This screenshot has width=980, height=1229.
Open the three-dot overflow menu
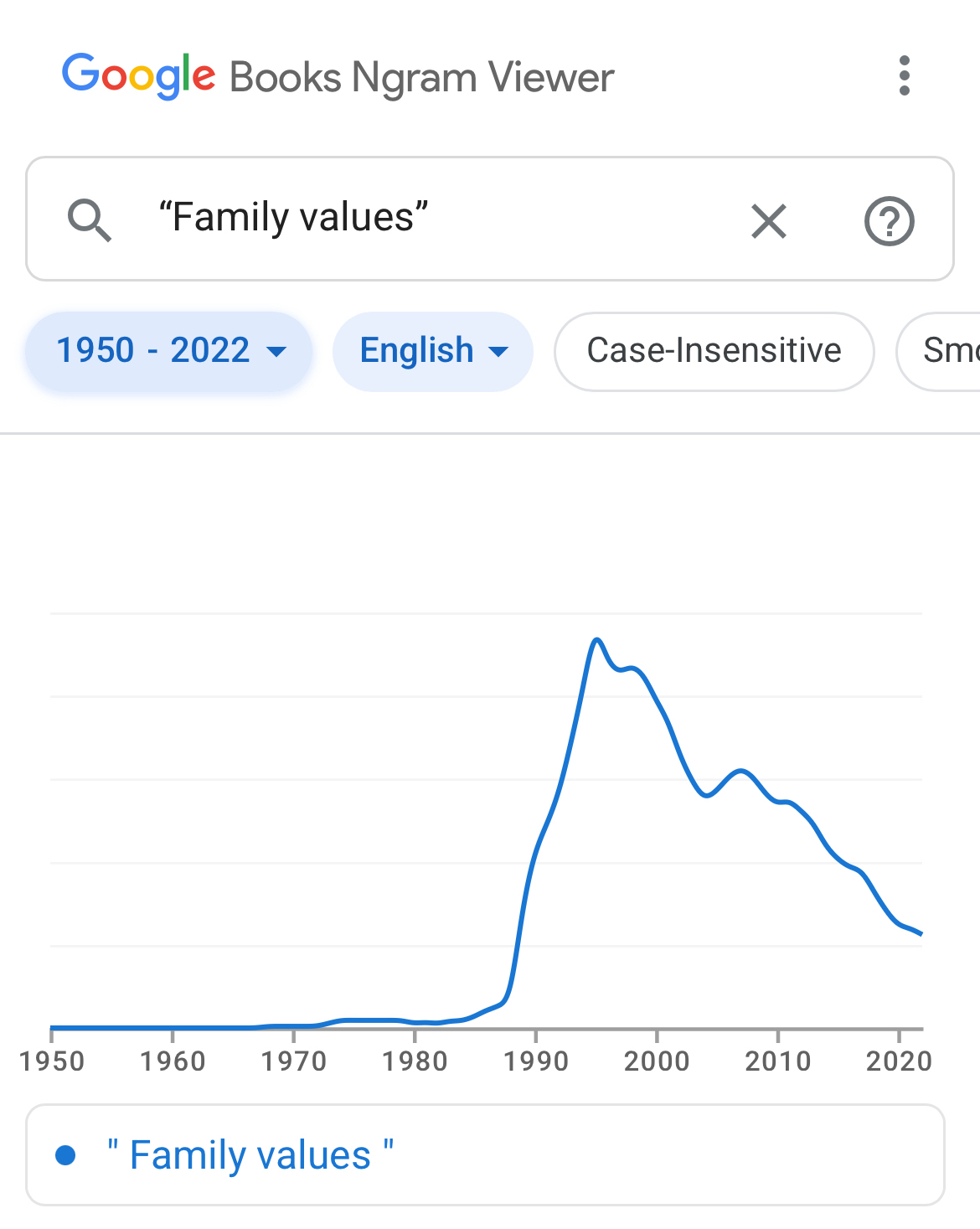click(904, 76)
